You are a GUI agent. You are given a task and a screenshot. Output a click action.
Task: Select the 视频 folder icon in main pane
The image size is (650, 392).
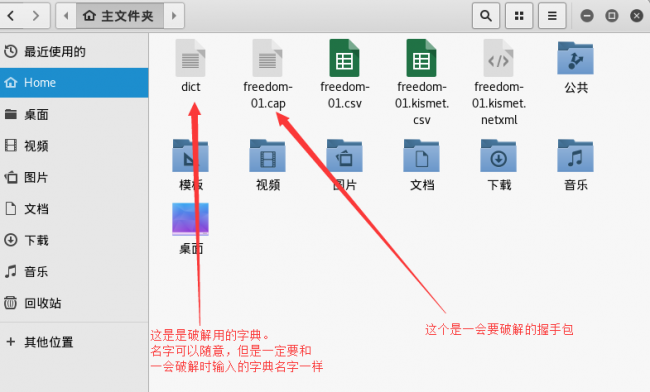267,155
